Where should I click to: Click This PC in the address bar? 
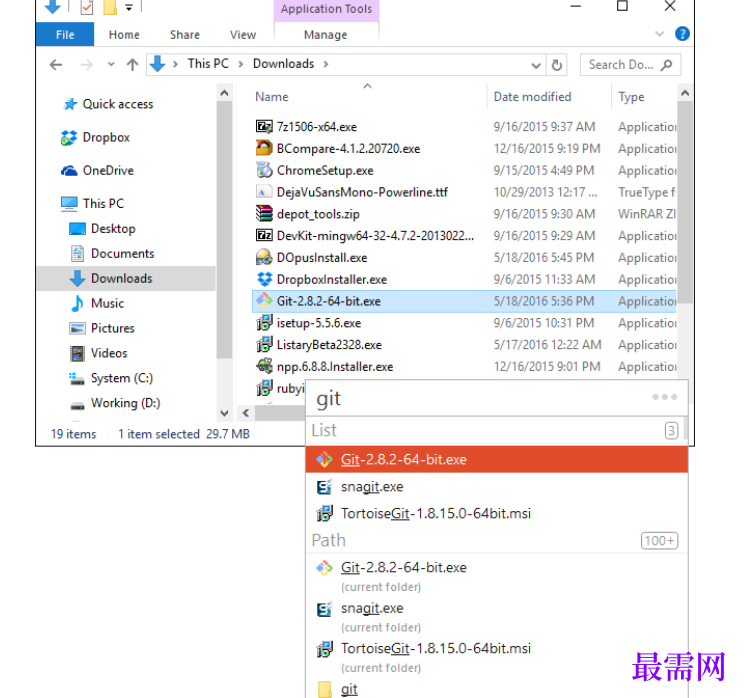coord(208,64)
